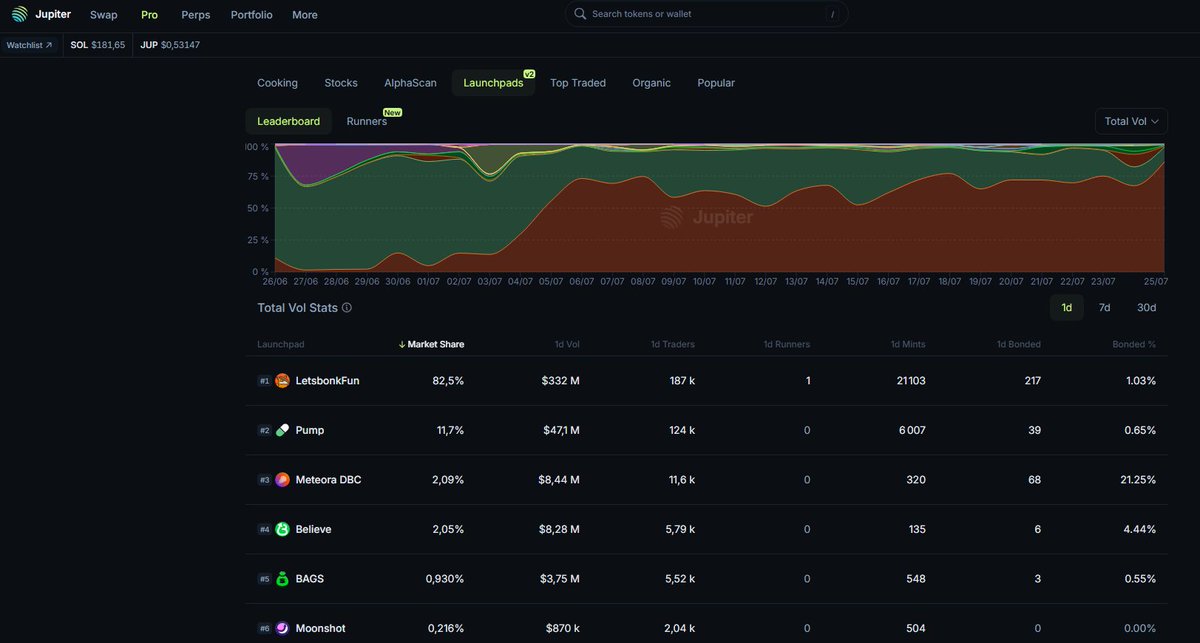
Task: Expand the Total Vol dropdown
Action: [x=1132, y=121]
